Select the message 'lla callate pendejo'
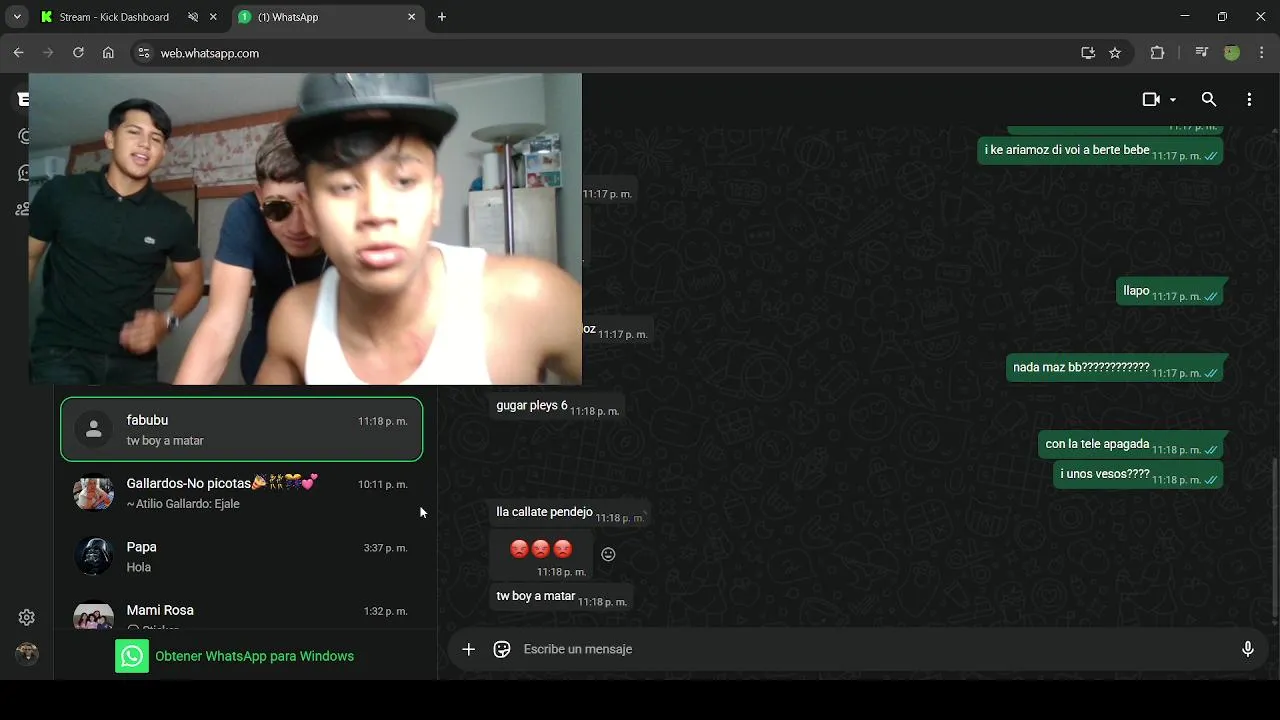The image size is (1280, 720). click(x=569, y=513)
